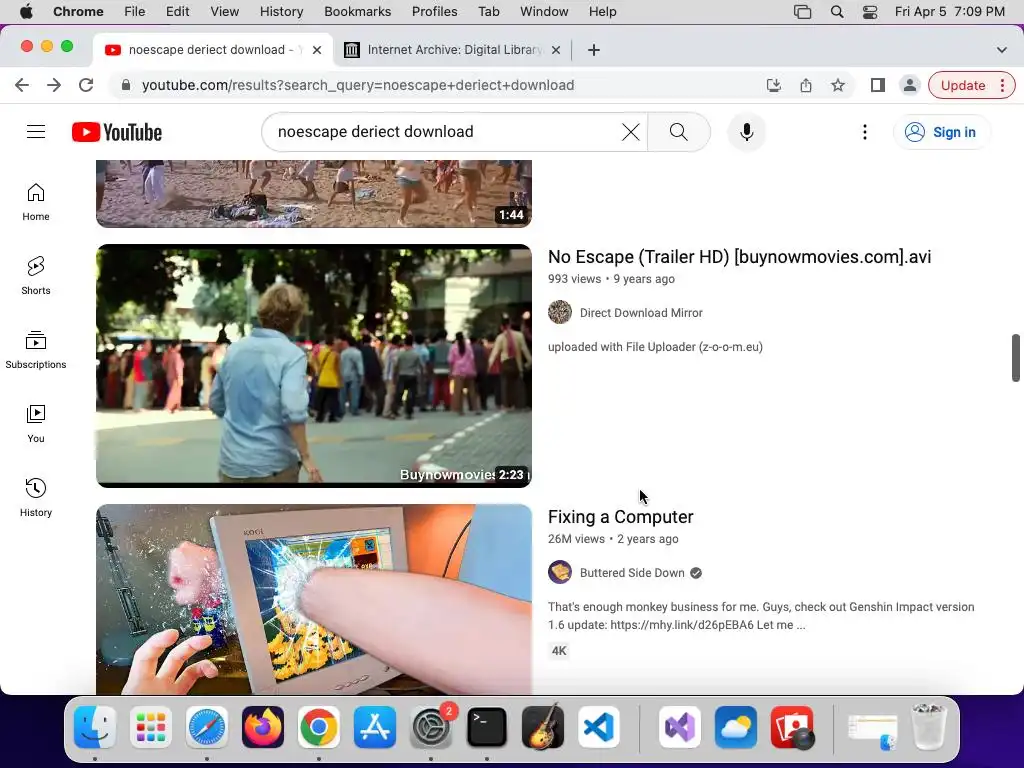Open macOS Control Center

point(870,12)
